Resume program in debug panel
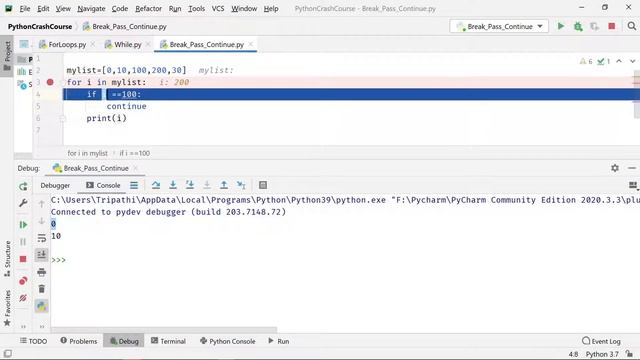This screenshot has height=360, width=640. [23, 224]
